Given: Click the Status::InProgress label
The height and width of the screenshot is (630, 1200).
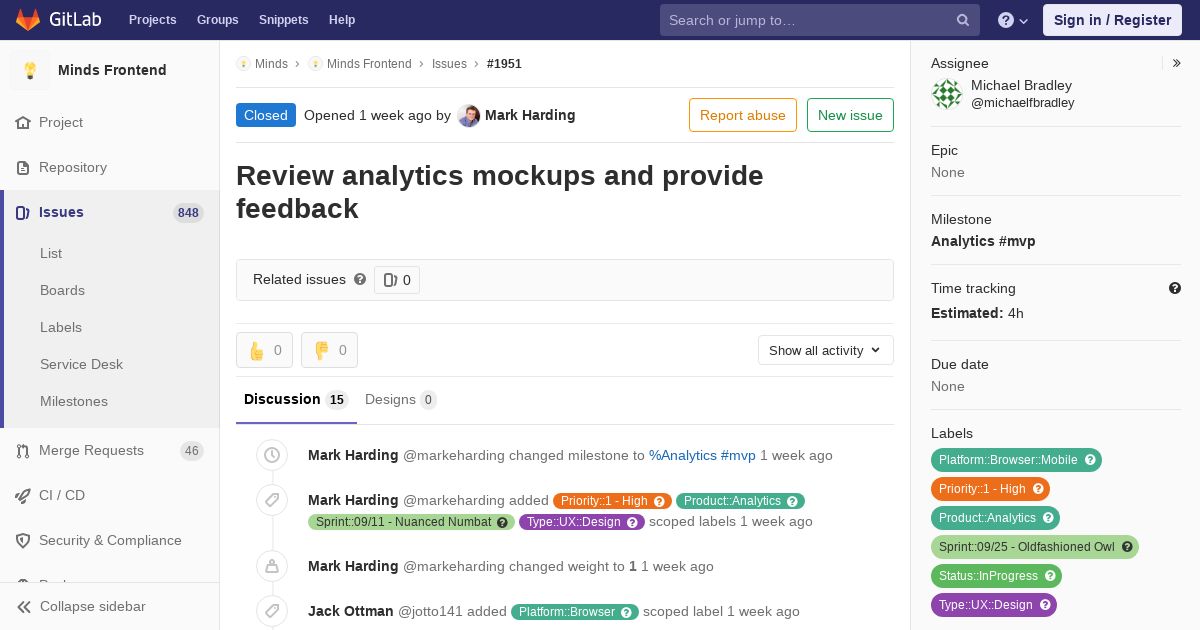Looking at the screenshot, I should pyautogui.click(x=996, y=576).
